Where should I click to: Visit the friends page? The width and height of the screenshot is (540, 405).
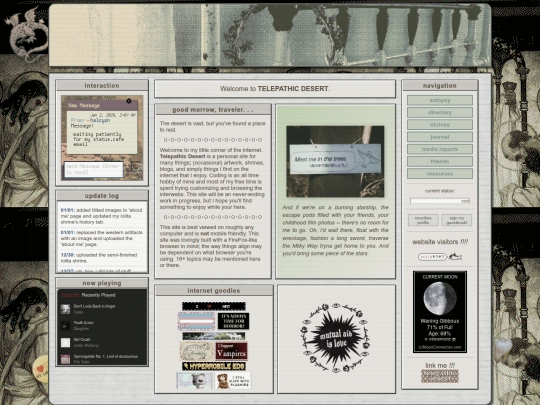(x=440, y=162)
